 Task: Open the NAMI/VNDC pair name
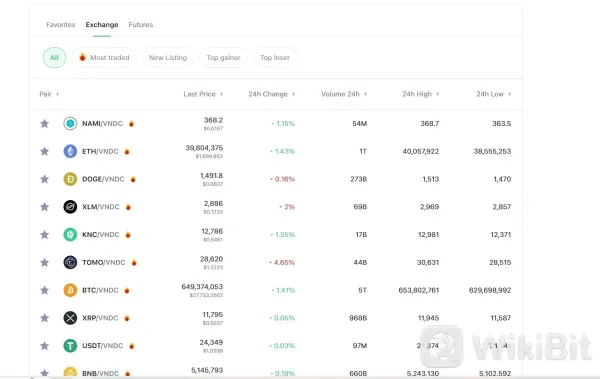tap(102, 123)
